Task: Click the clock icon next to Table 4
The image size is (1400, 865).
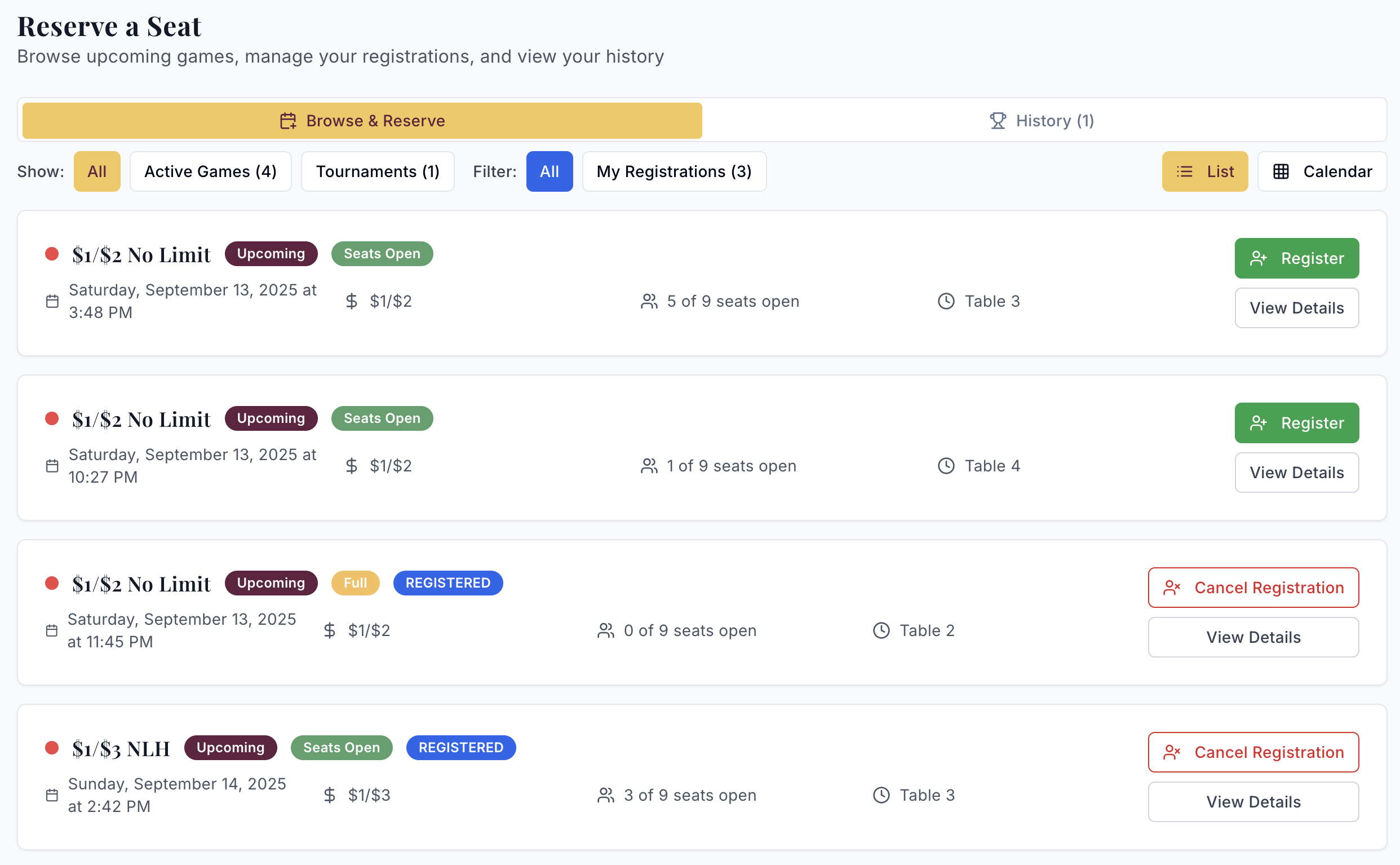Action: pyautogui.click(x=946, y=466)
